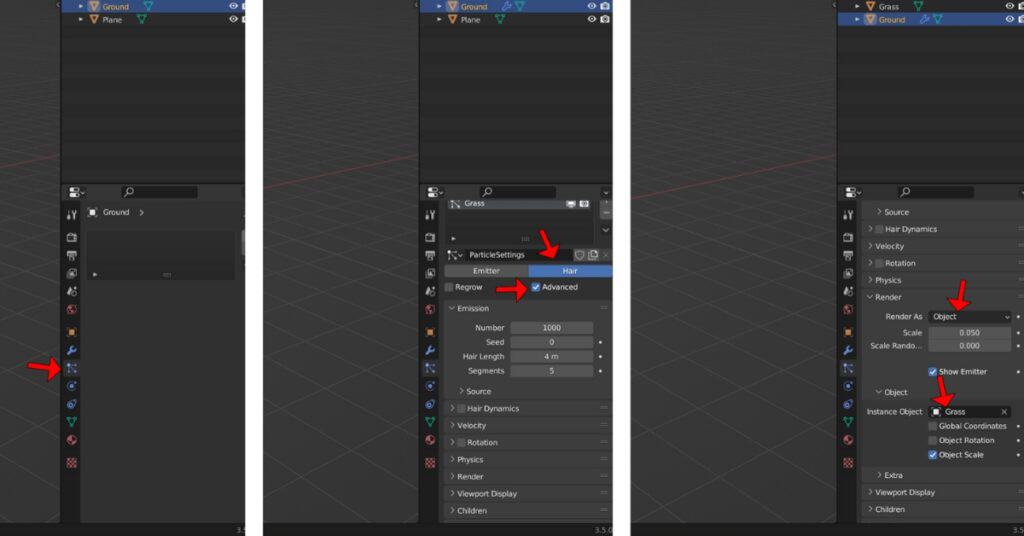Open Render properties tab in right panel
Screen dimensions: 1024x536
tap(848, 238)
